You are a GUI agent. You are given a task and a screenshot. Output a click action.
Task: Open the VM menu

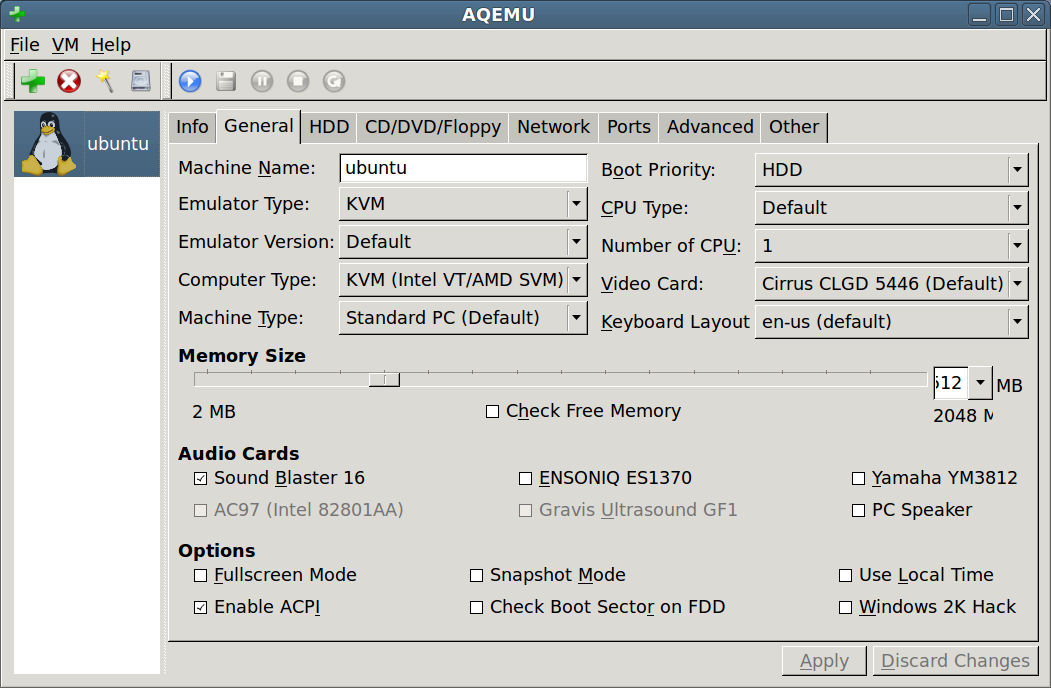[x=65, y=45]
